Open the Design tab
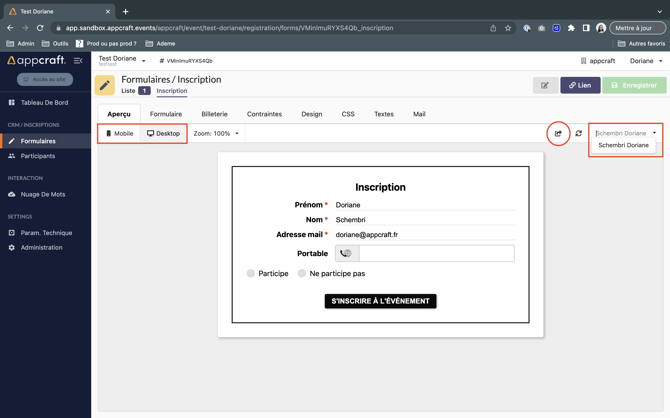 312,114
